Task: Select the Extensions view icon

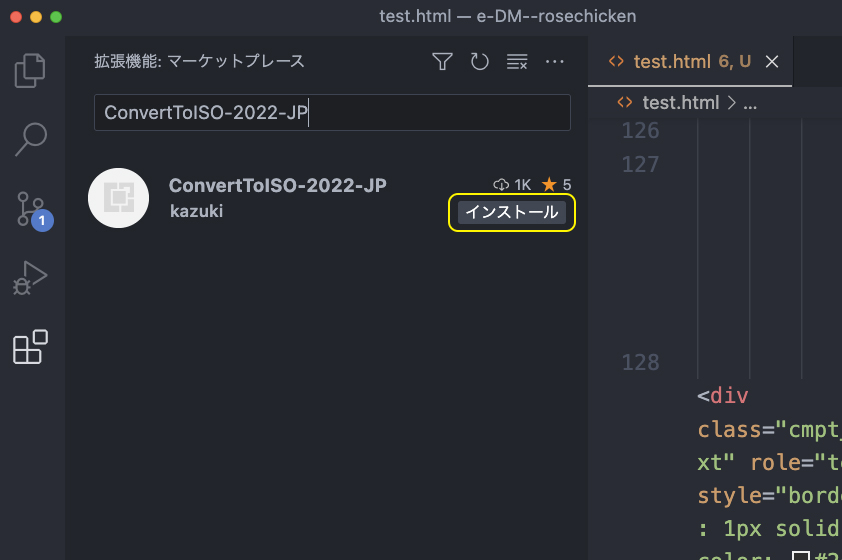Action: (x=31, y=347)
